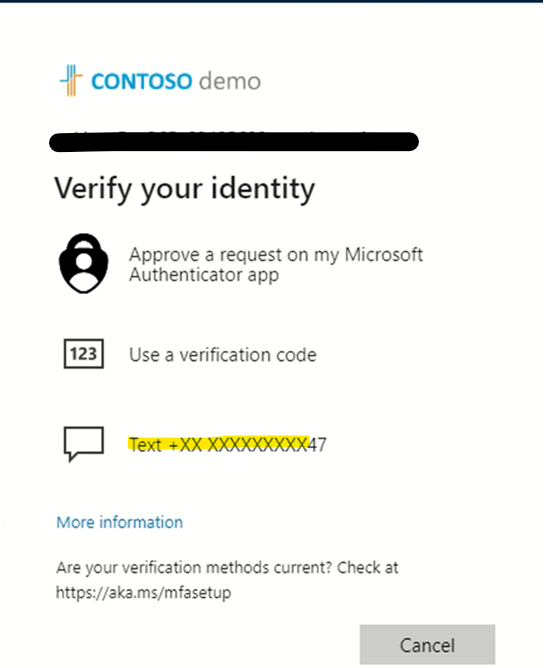Click the 'Are your verification methods current?' text

click(x=194, y=568)
